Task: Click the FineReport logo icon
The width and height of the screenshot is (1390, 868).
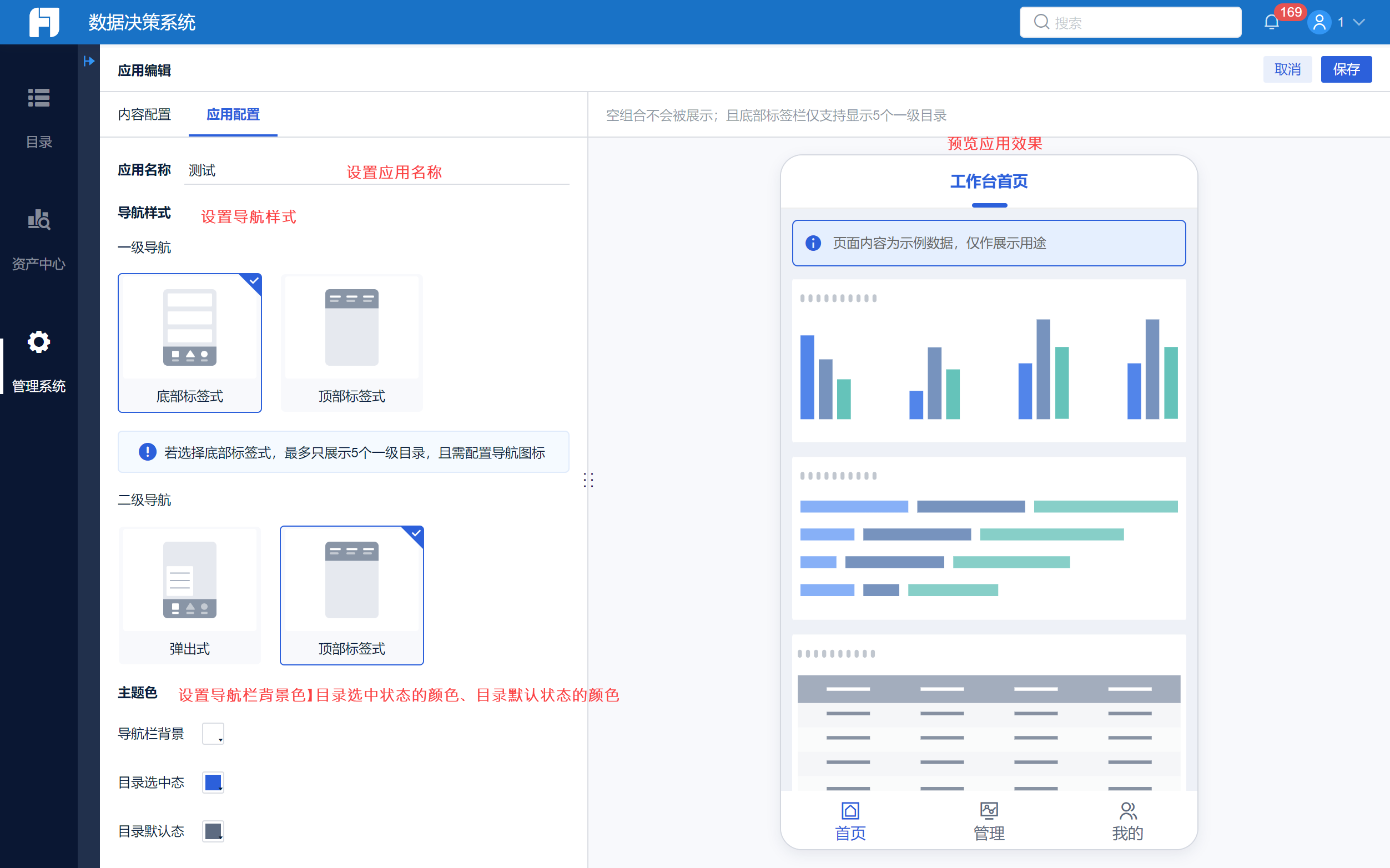Action: 44,22
